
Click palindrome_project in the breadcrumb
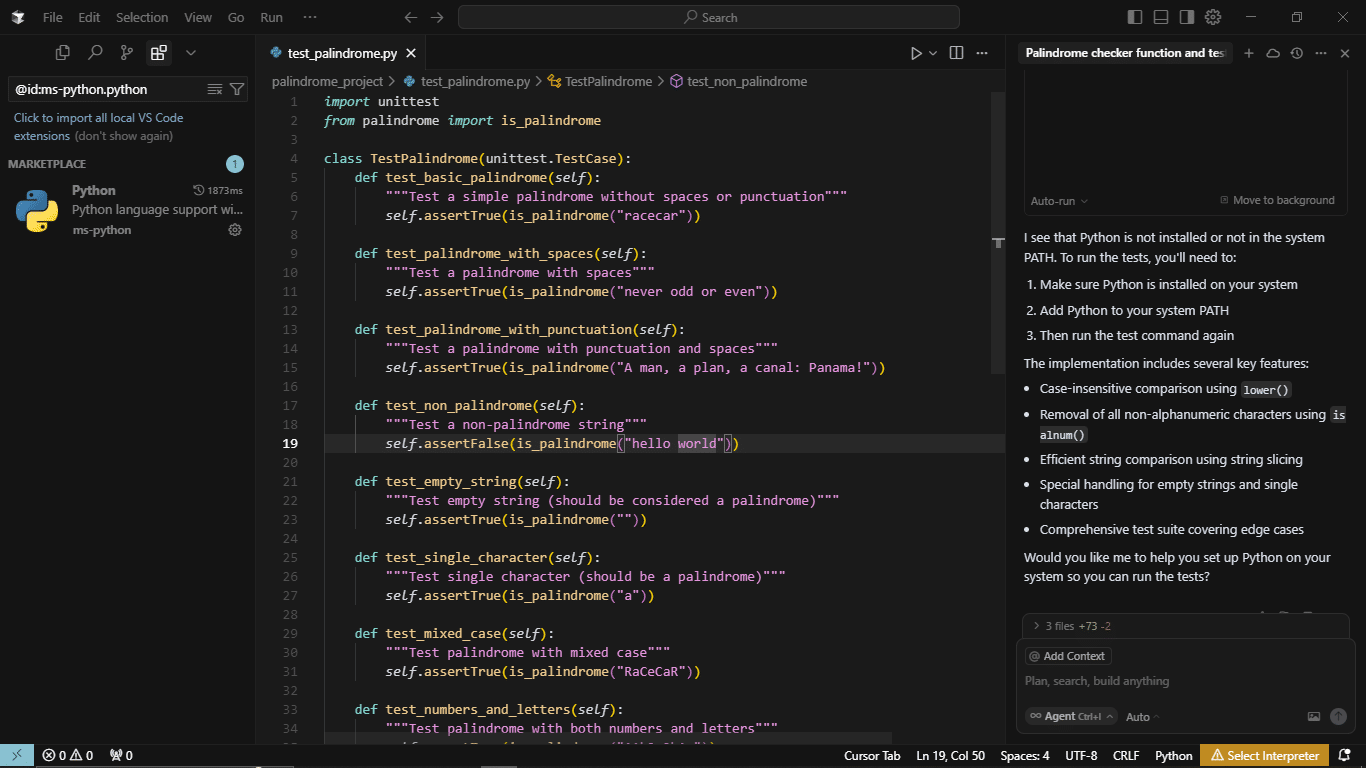tap(327, 81)
